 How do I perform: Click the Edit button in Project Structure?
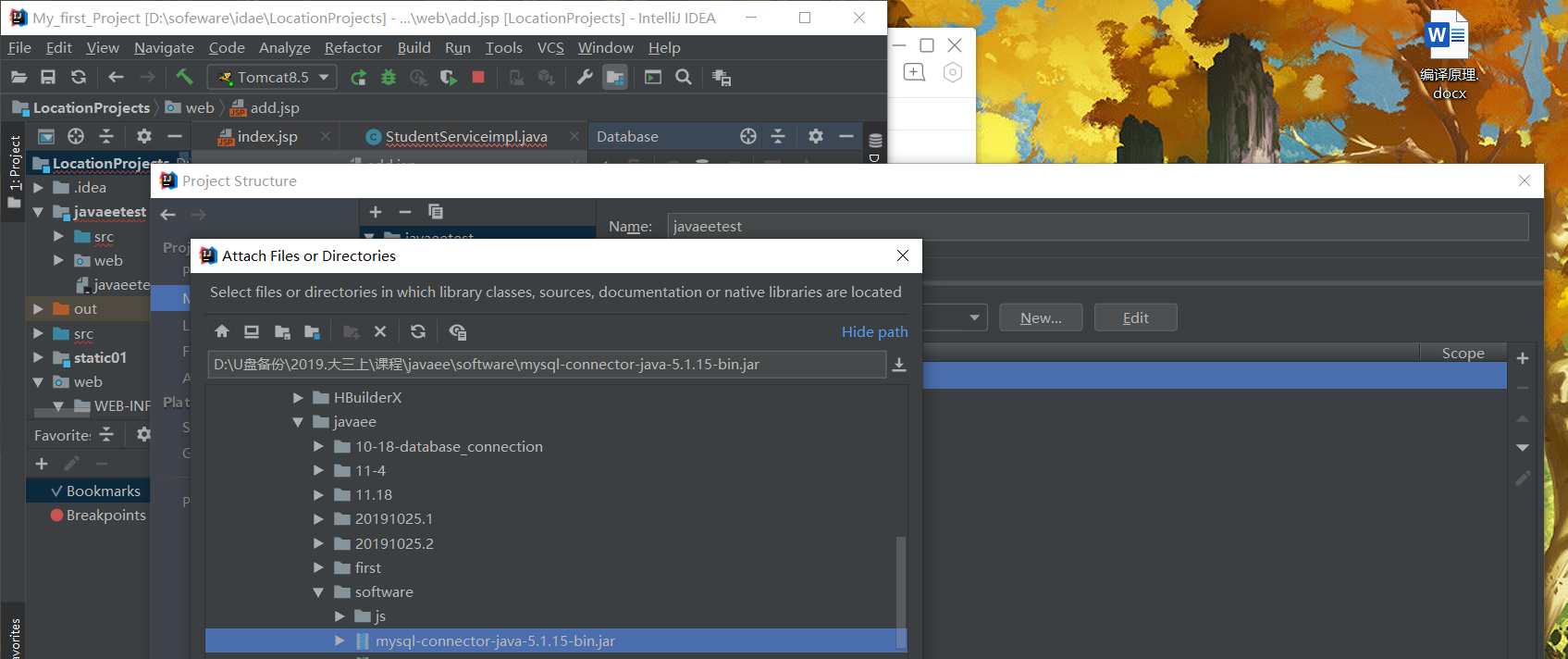[1136, 317]
